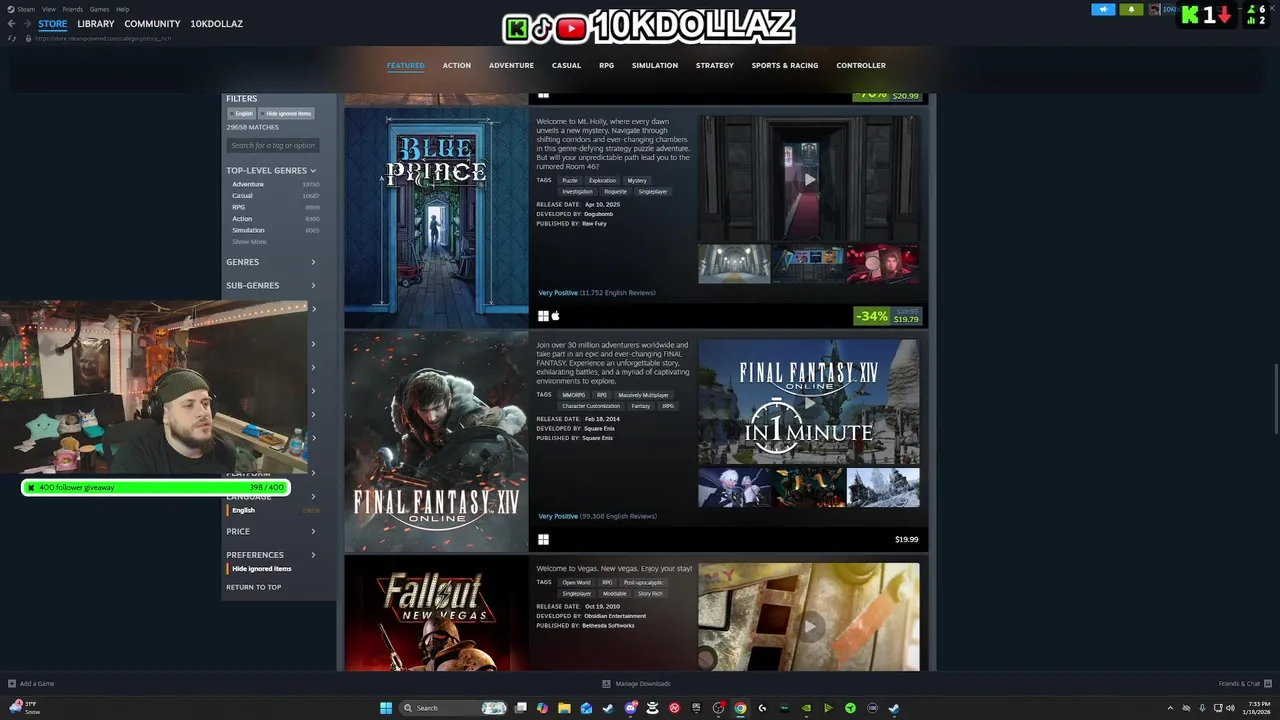1280x720 pixels.
Task: Go forward with the Steam forward arrow
Action: [x=28, y=23]
